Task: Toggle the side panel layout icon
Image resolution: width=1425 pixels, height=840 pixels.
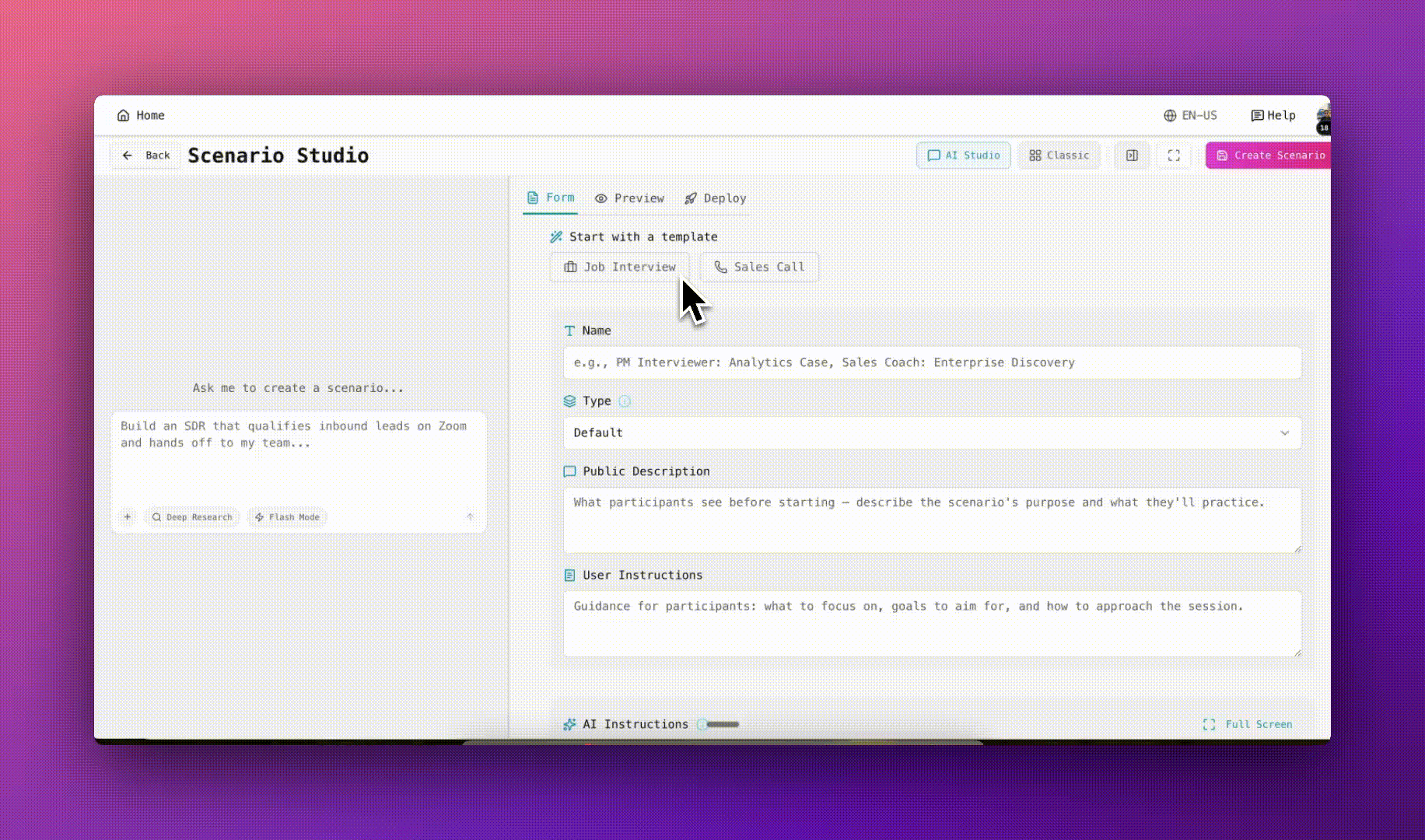Action: pos(1132,156)
